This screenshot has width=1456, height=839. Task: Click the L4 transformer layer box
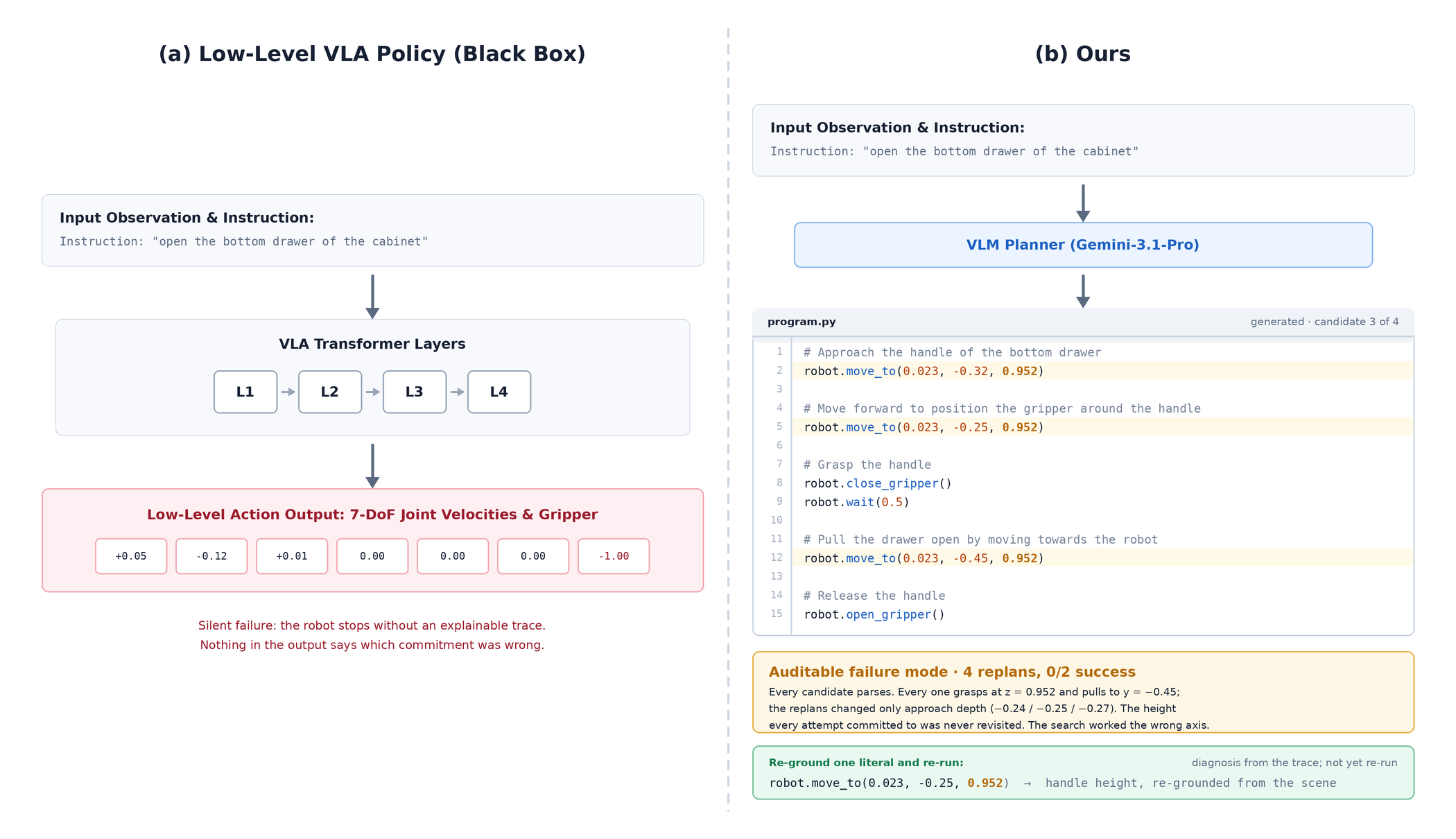pos(499,392)
